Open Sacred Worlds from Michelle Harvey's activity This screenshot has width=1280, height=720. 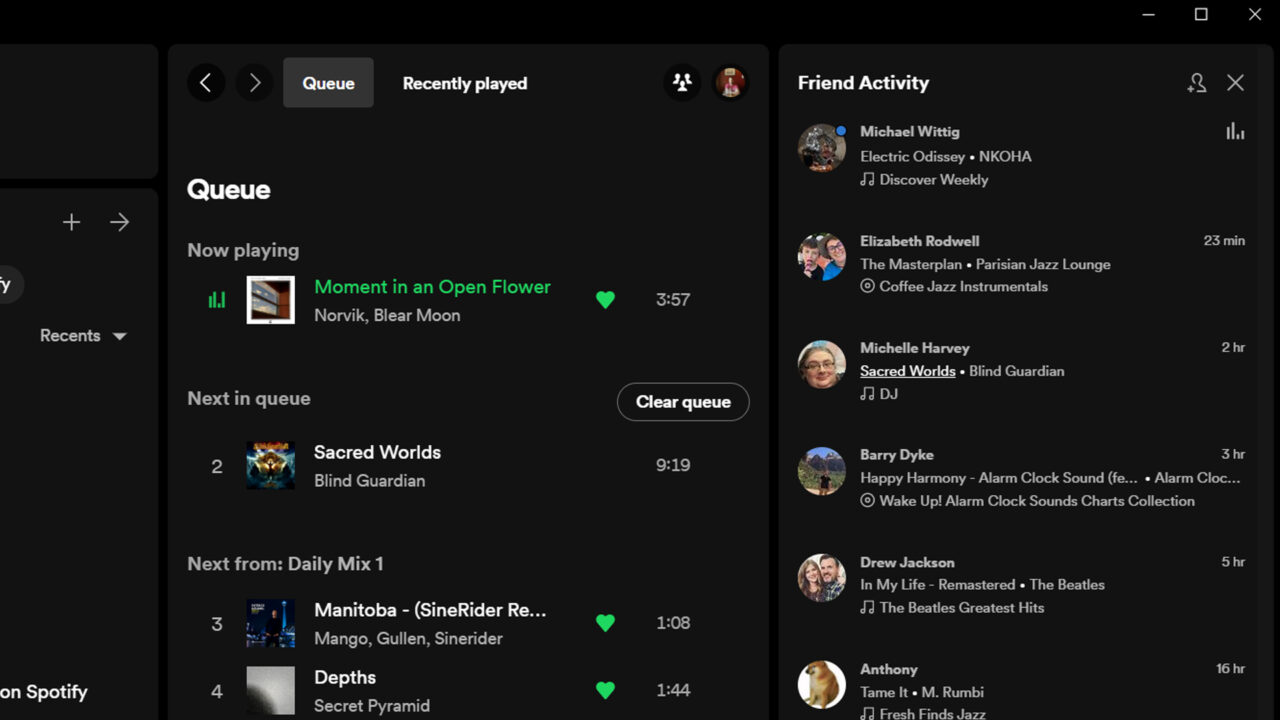[907, 370]
